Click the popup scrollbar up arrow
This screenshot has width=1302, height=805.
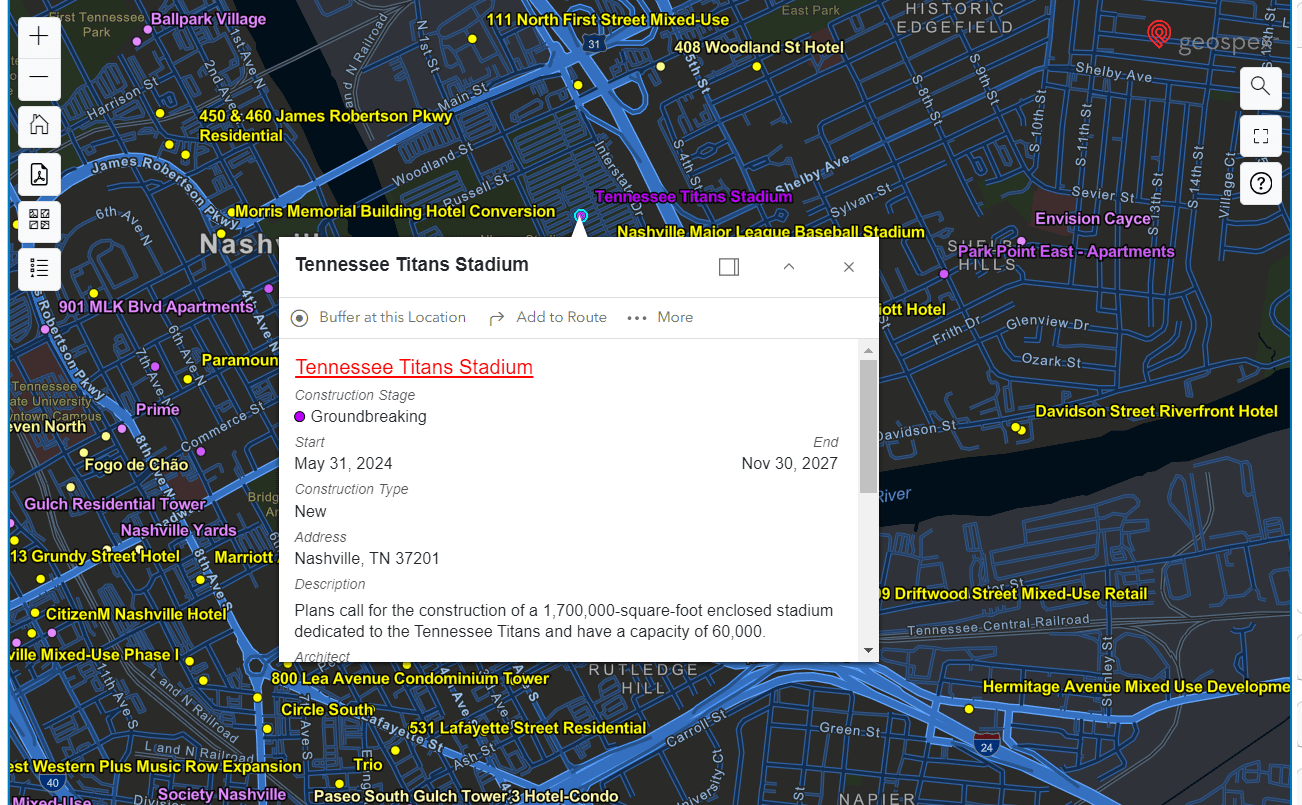868,349
